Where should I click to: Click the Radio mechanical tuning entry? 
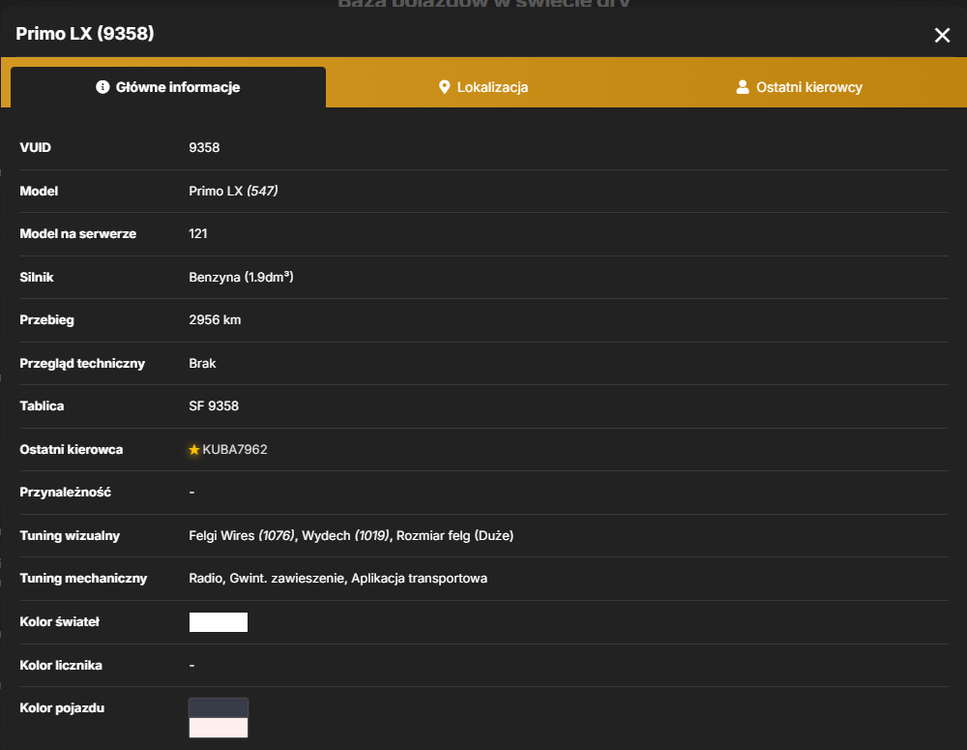(205, 579)
